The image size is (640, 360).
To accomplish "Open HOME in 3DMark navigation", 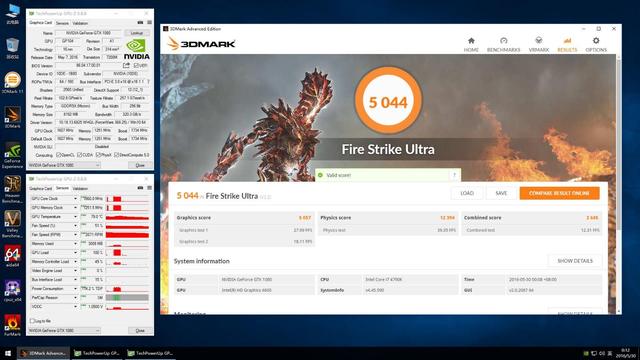I will coord(471,44).
